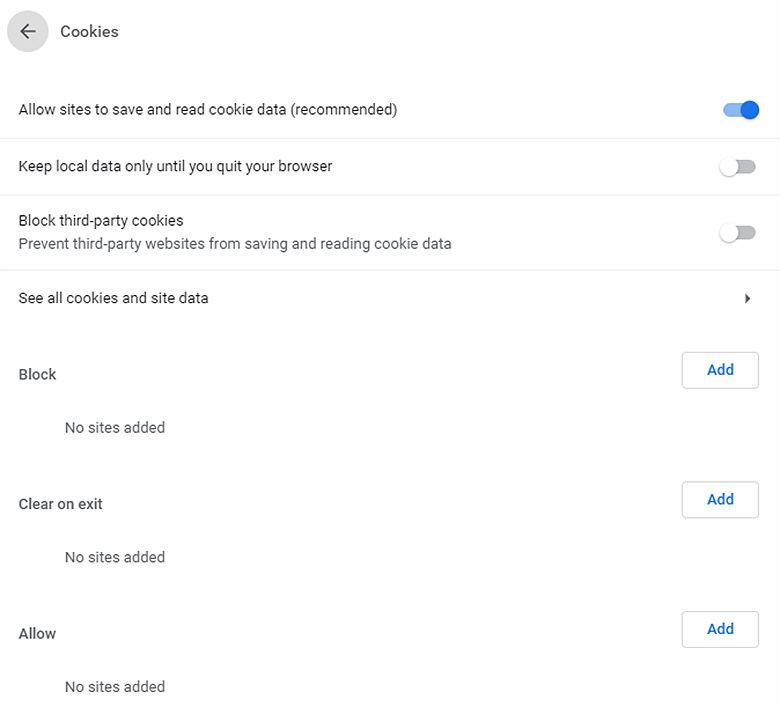This screenshot has height=707, width=780.
Task: Select the Block section heading
Action: [x=37, y=374]
